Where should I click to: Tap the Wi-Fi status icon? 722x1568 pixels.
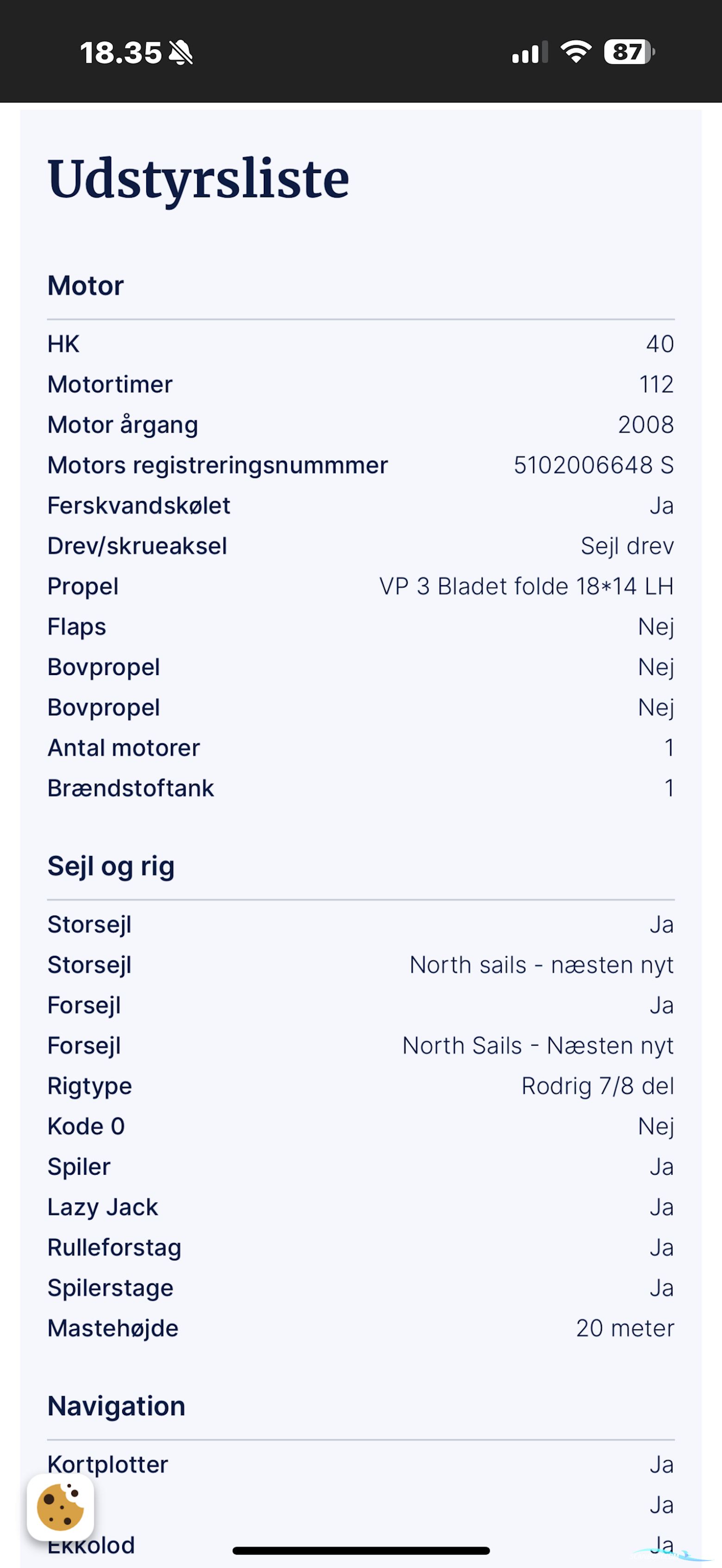coord(576,52)
